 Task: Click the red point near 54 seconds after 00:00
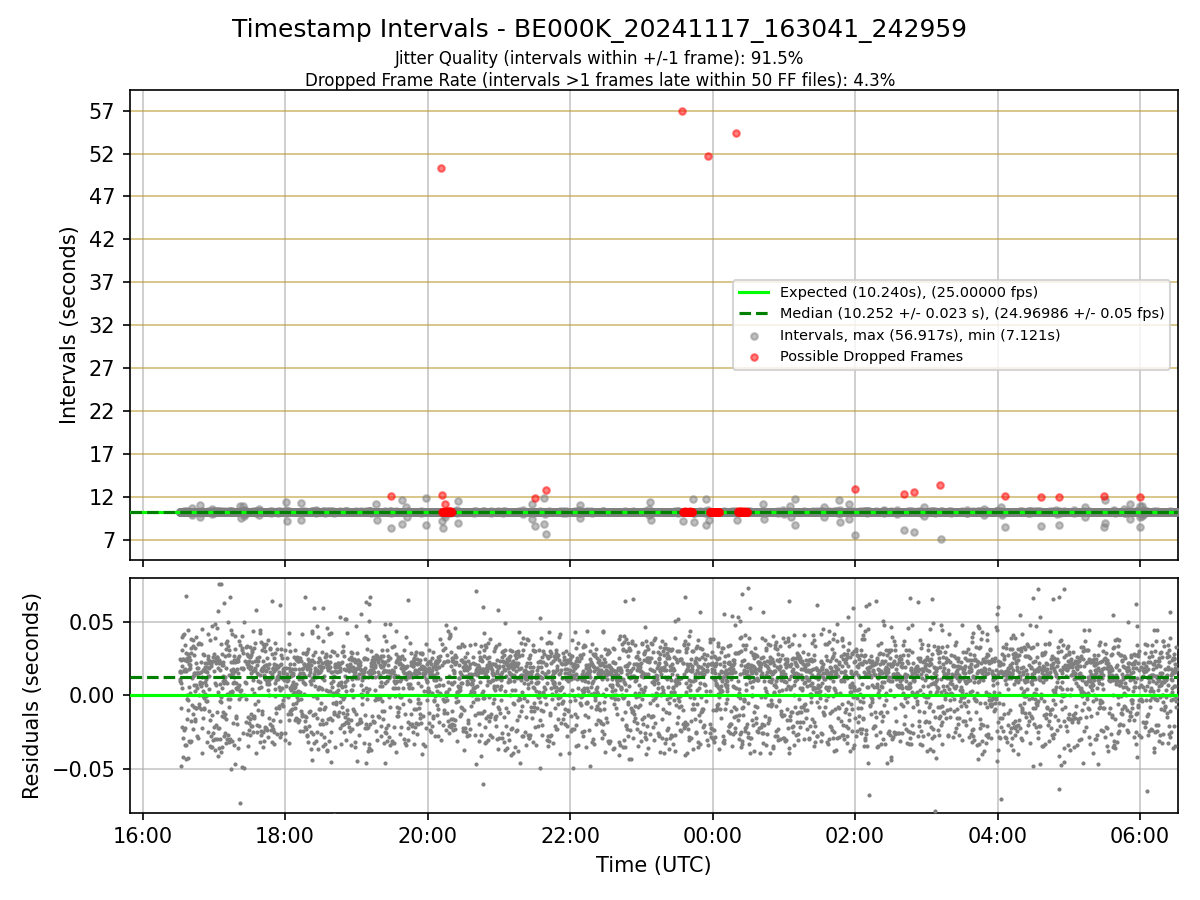[x=736, y=133]
